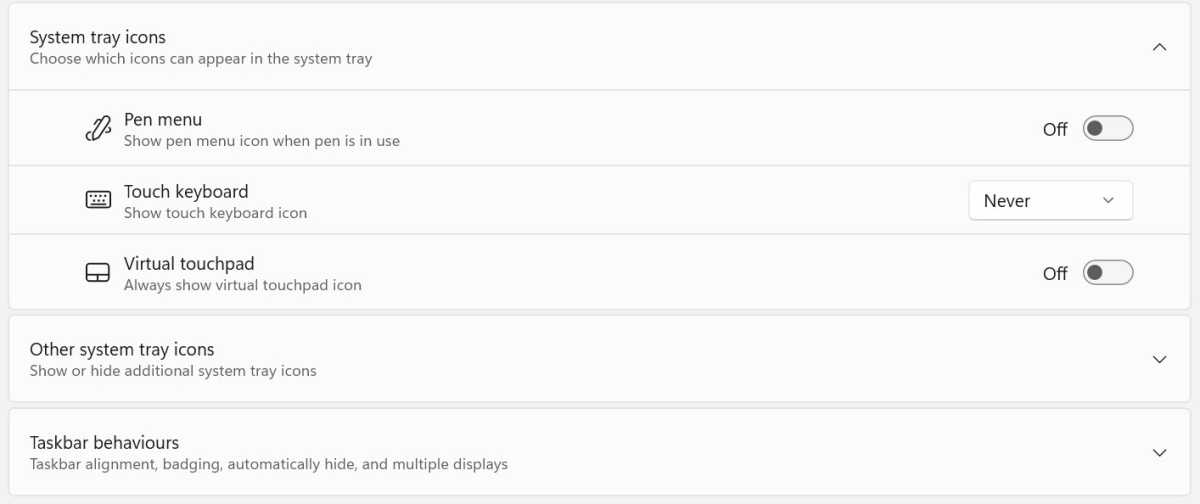The width and height of the screenshot is (1200, 504).
Task: Click the "Off" label beside Virtual touchpad
Action: click(1055, 273)
